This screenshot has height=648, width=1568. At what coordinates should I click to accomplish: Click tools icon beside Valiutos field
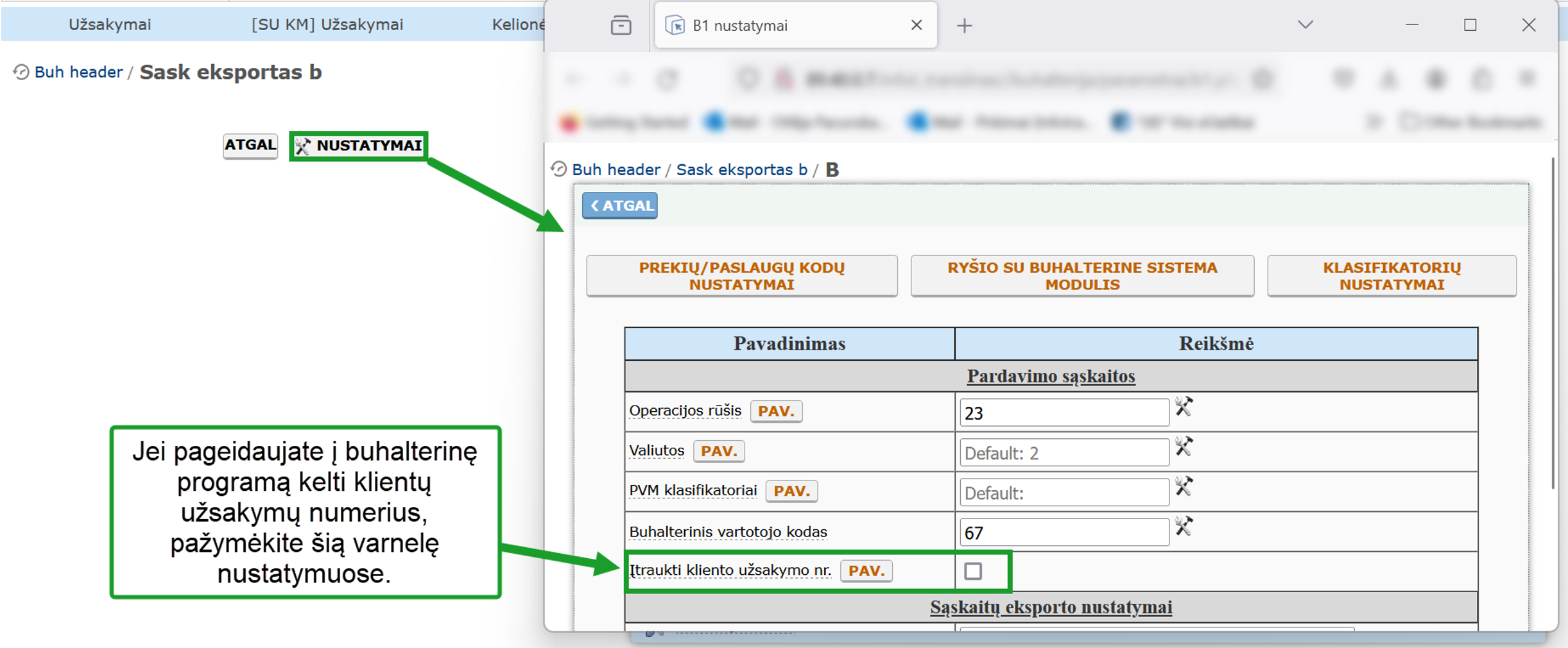tap(1184, 446)
